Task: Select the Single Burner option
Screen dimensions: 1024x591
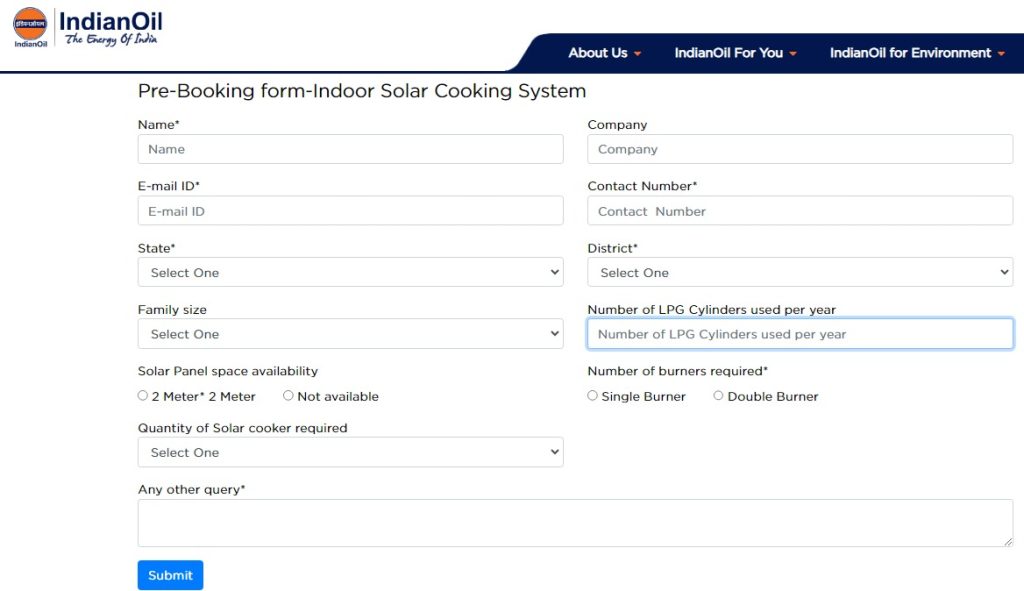Action: (x=593, y=396)
